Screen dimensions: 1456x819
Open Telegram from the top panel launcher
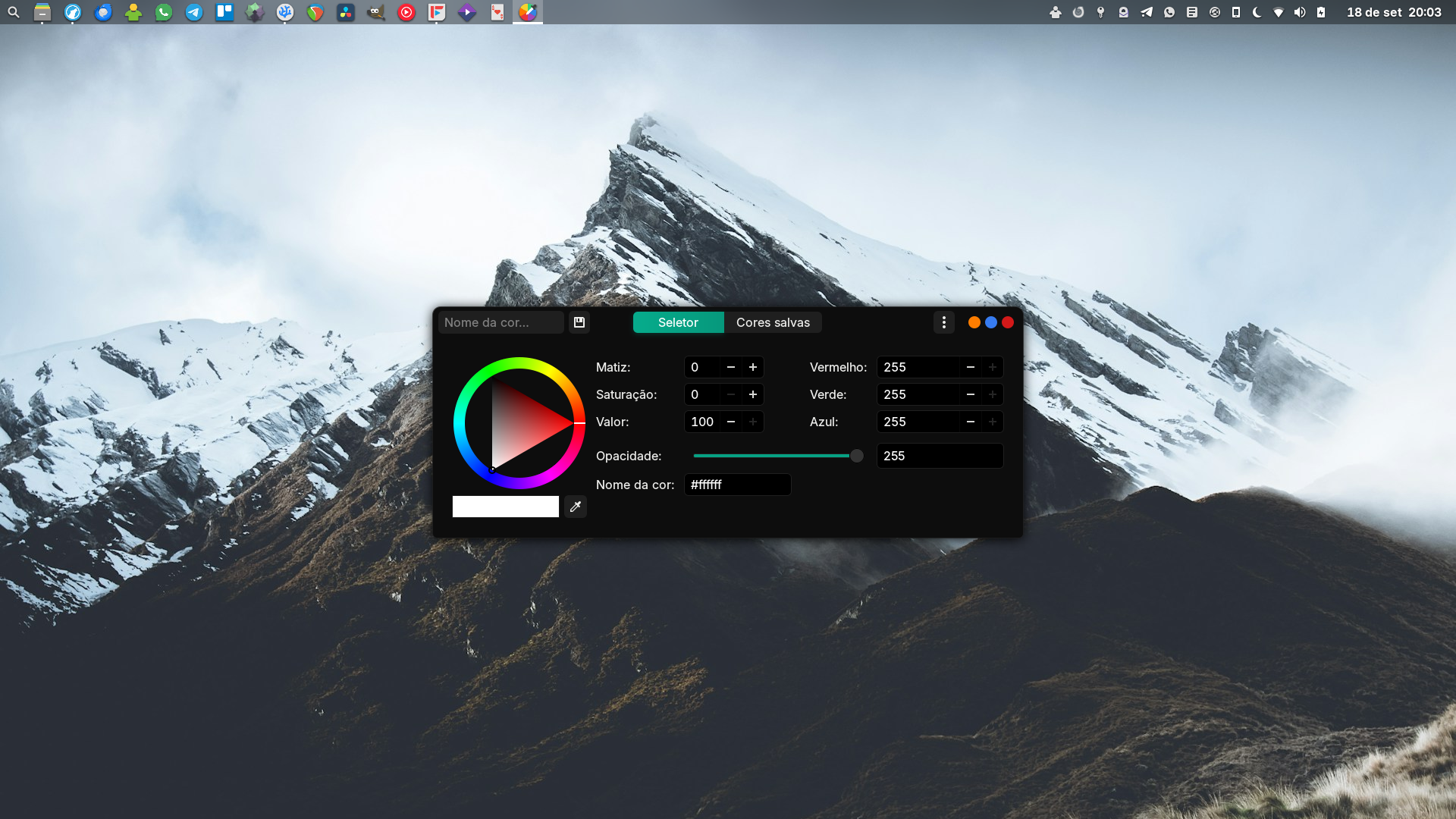tap(194, 12)
